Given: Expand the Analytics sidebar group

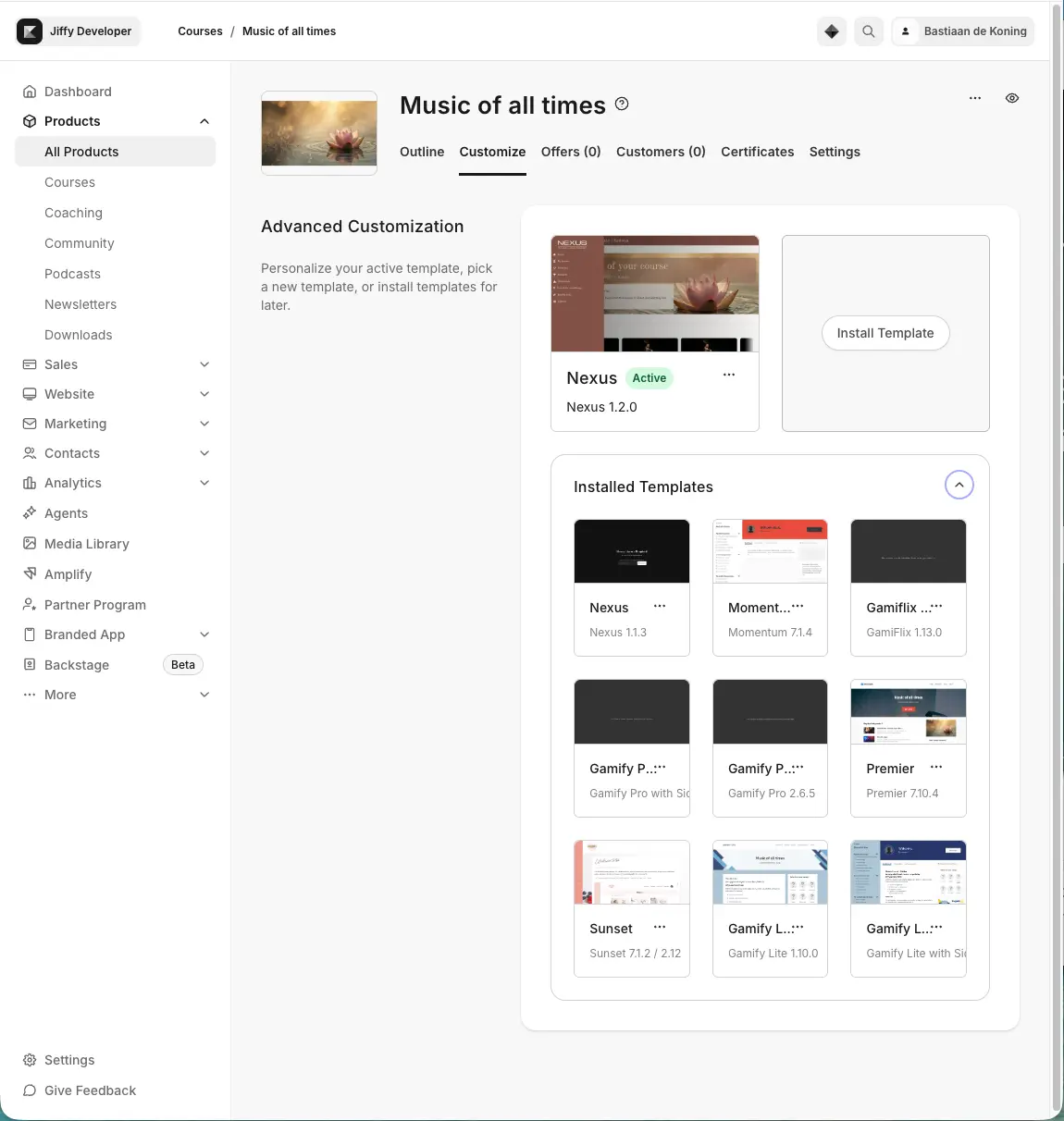Looking at the screenshot, I should 204,483.
